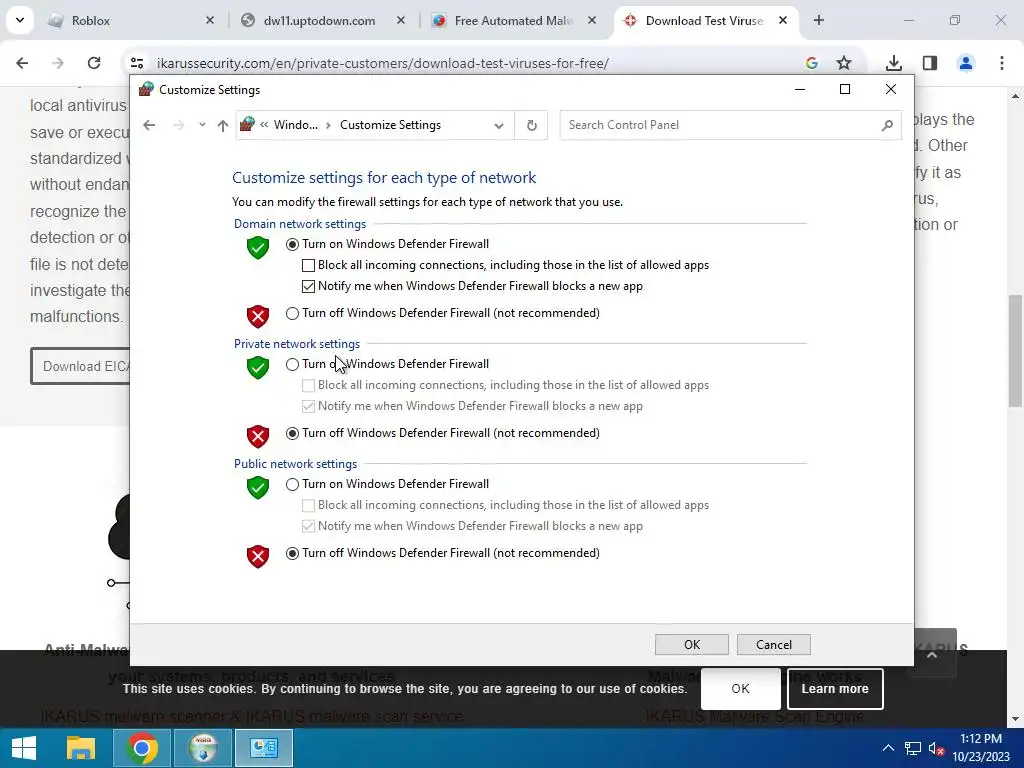
Task: Open taskbar clock showing 1:12 PM
Action: [x=981, y=748]
